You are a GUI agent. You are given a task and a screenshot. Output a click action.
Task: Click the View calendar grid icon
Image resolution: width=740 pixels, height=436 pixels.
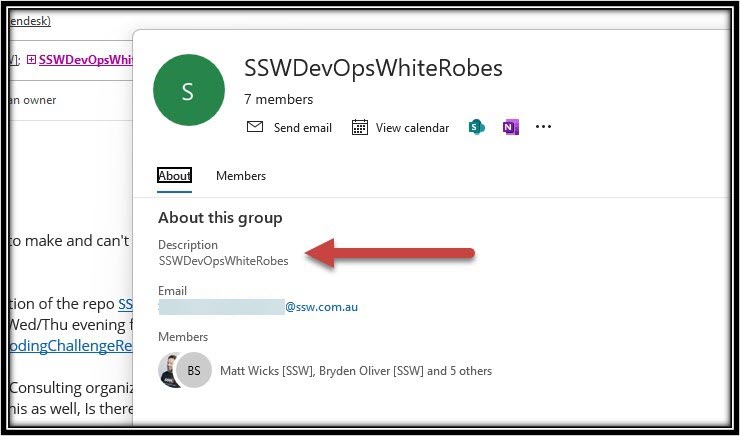(356, 127)
